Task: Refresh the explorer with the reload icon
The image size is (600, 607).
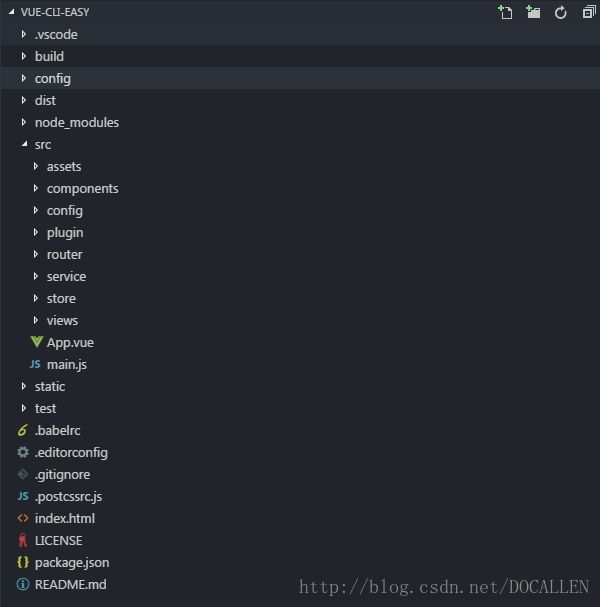Action: coord(561,13)
